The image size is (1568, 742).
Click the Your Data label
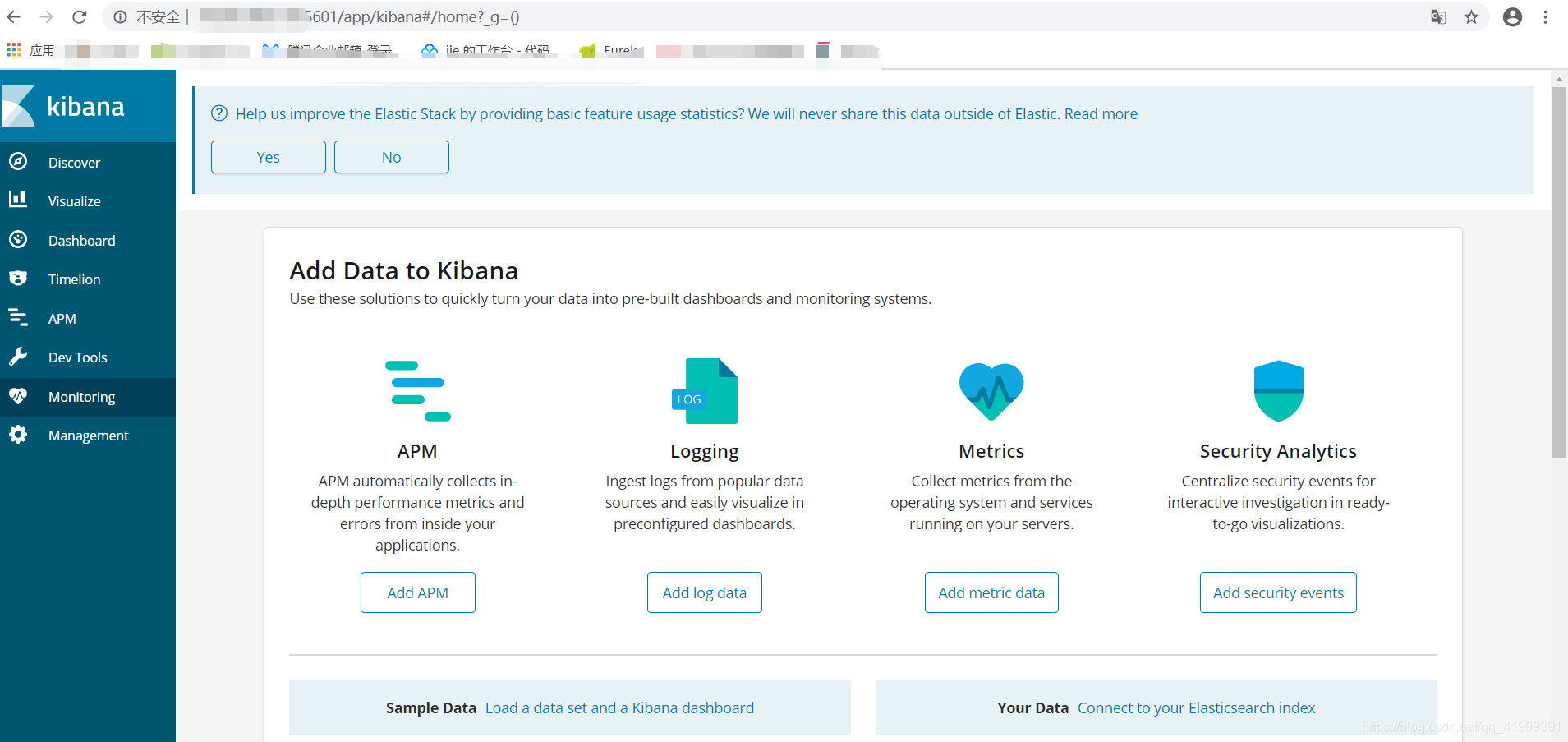point(1033,707)
